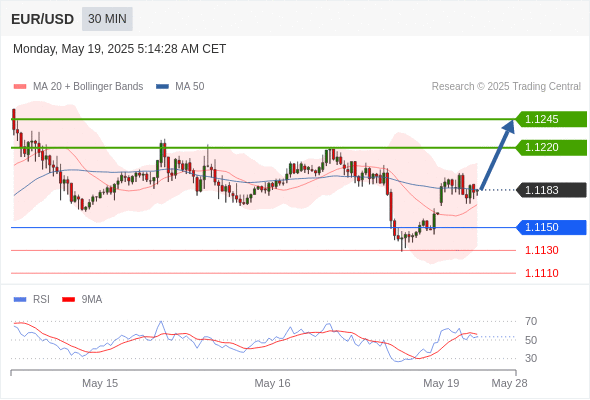This screenshot has width=590, height=400.
Task: Click the 30 MIN timeframe badge
Action: [107, 19]
